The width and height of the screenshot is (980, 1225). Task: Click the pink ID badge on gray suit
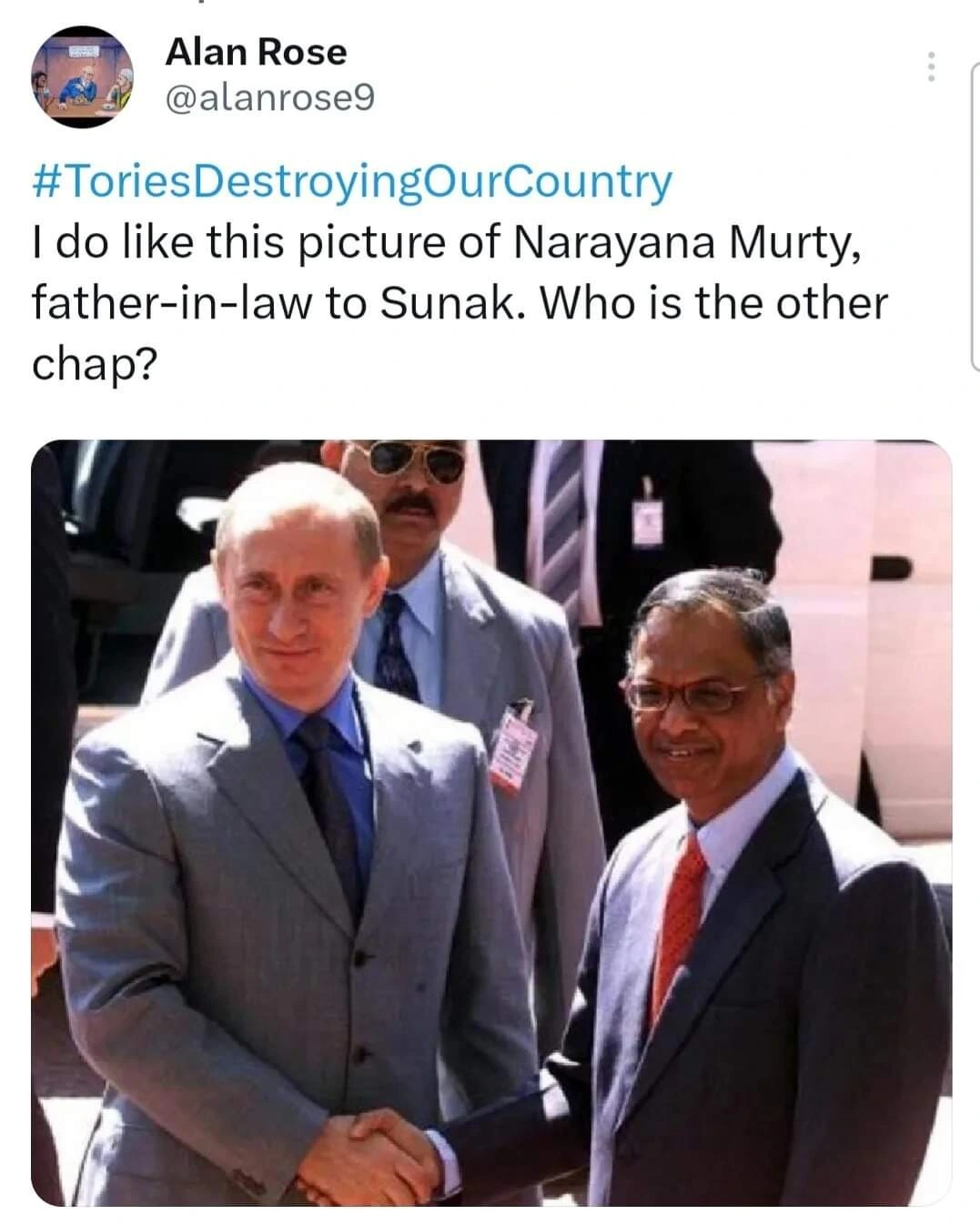click(x=511, y=746)
